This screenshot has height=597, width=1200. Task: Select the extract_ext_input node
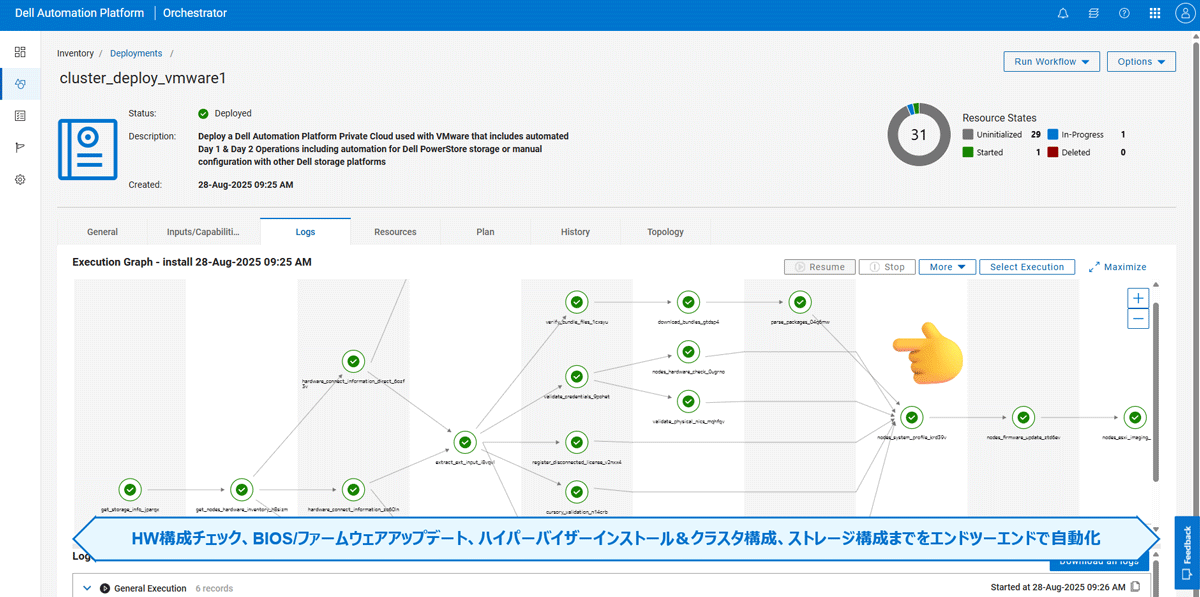[465, 442]
